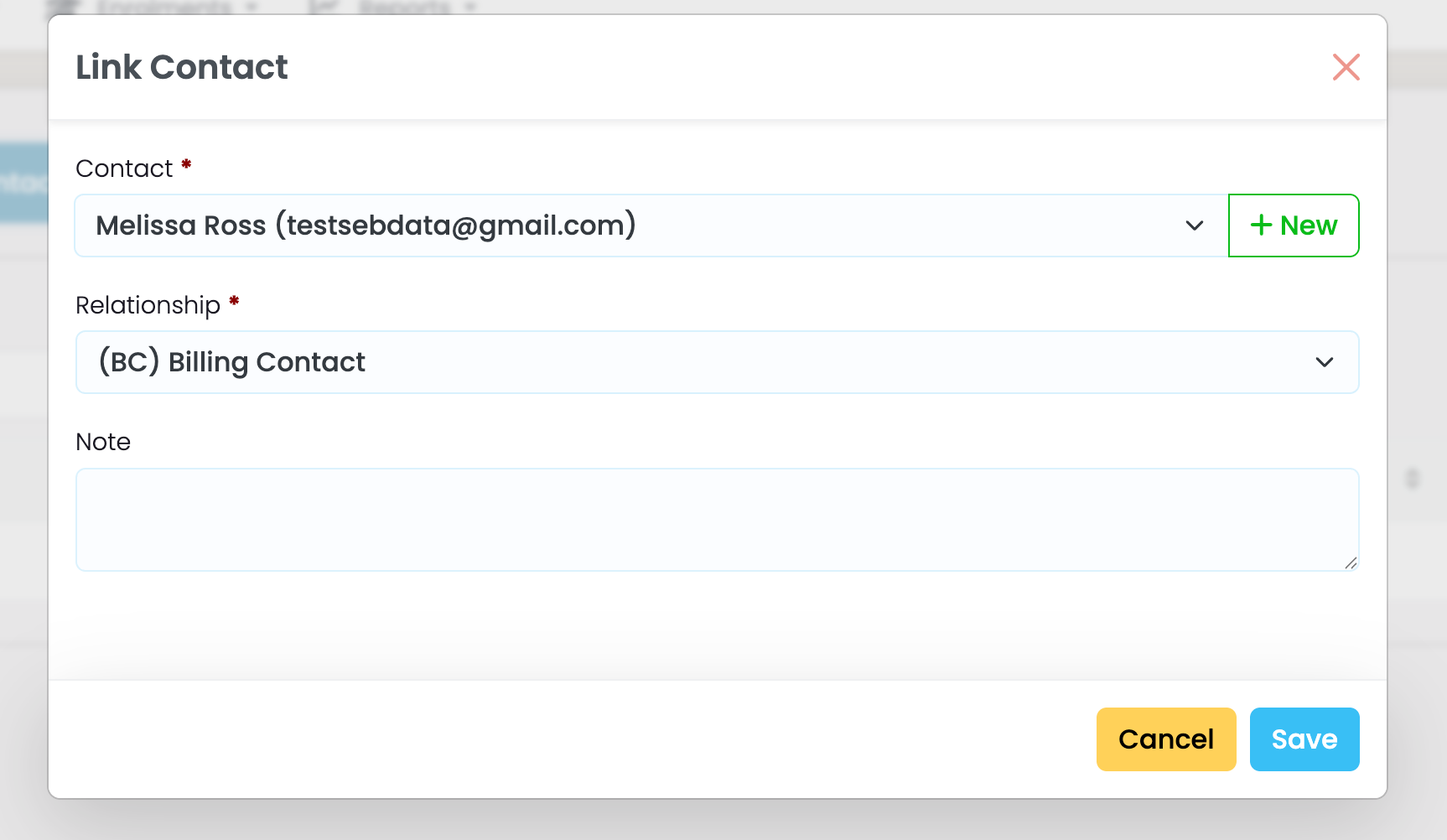Focus the Note text area
The height and width of the screenshot is (840, 1447).
click(x=717, y=520)
